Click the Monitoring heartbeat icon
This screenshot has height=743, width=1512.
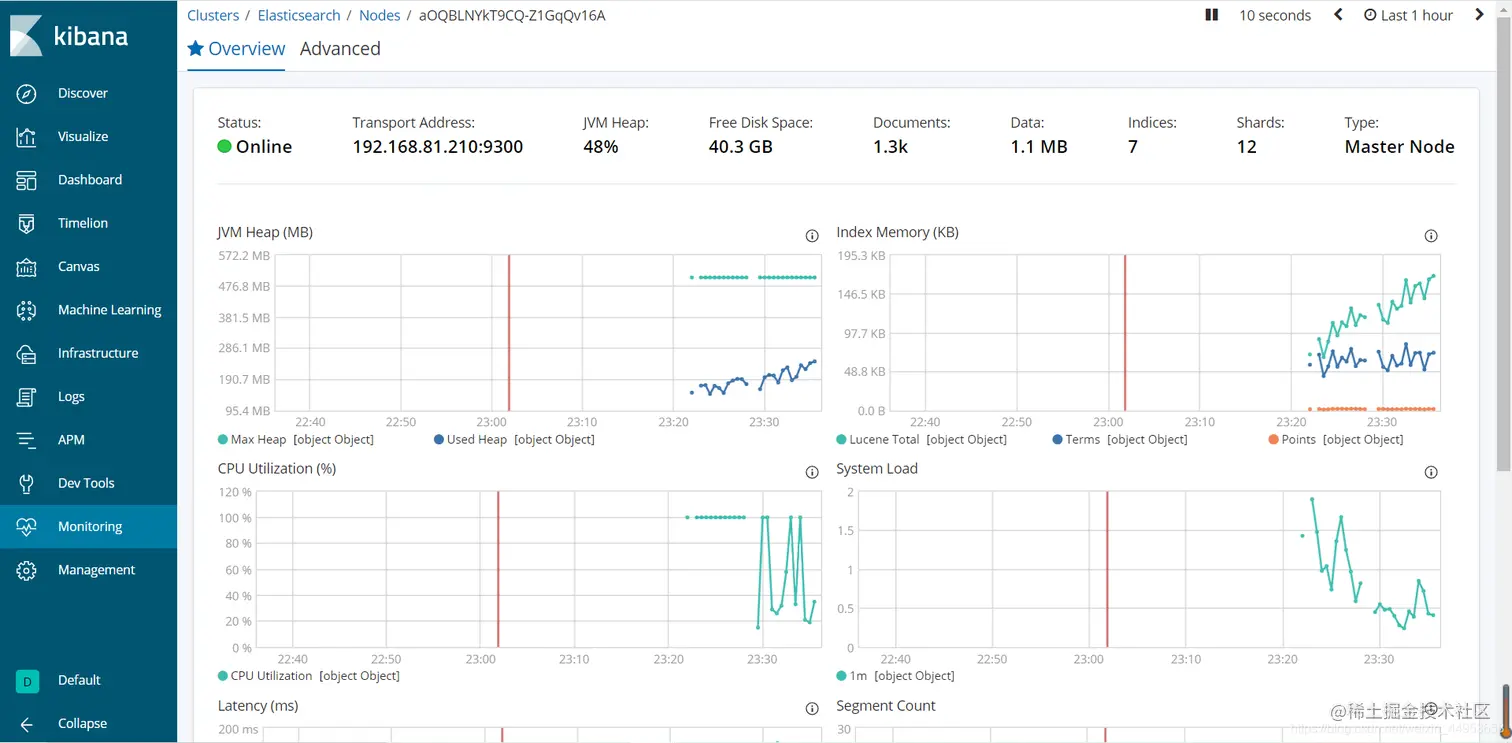coord(27,527)
